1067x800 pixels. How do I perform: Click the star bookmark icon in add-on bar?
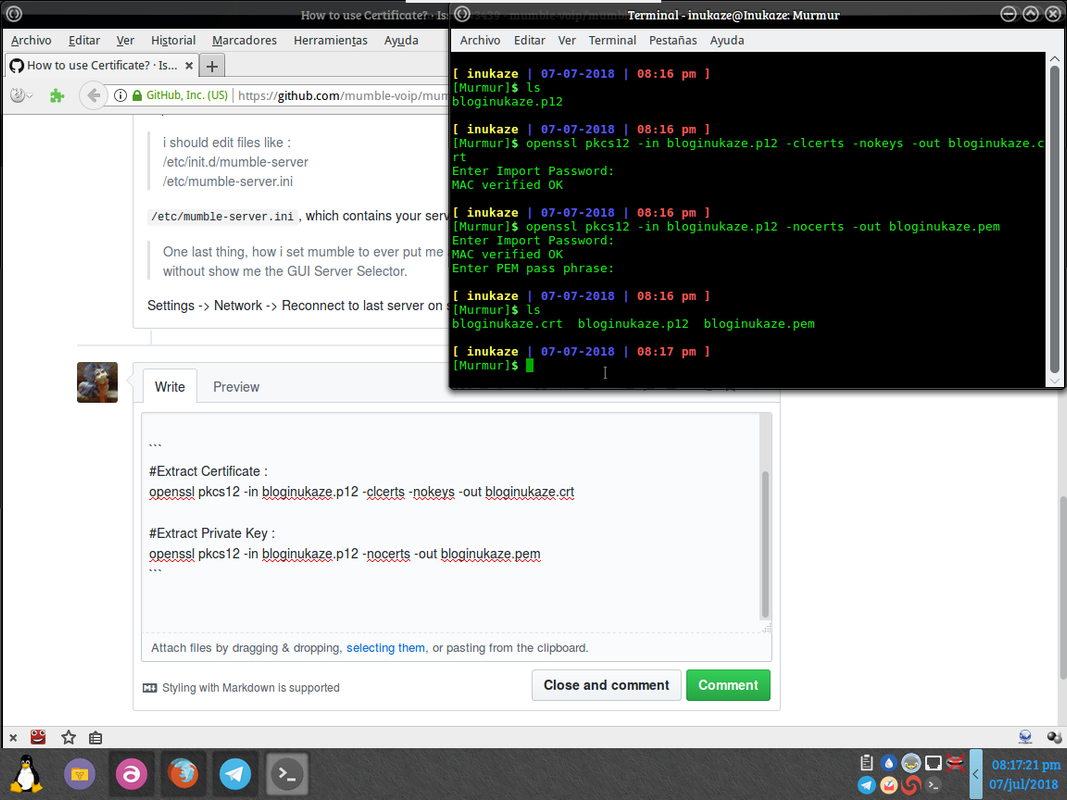click(68, 737)
